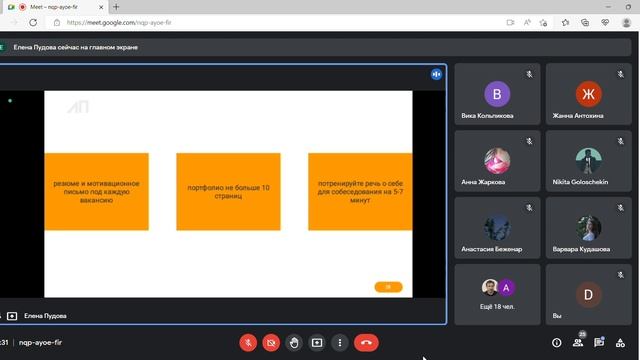Open the 'Ещё 18 чел.' tile

pyautogui.click(x=497, y=295)
